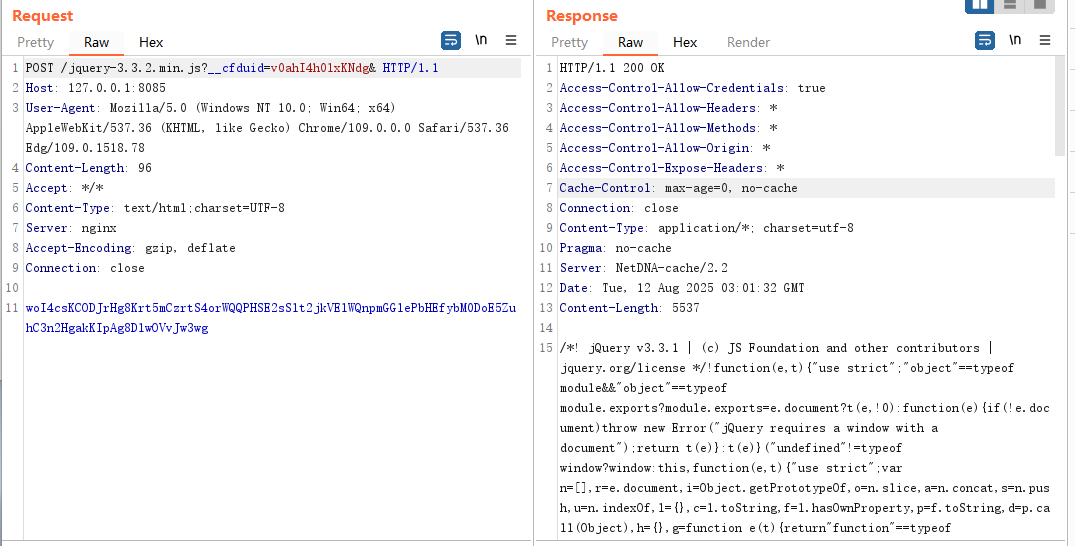Toggle word wrap icon in Request panel
Viewport: 1075px width, 546px height.
point(451,40)
